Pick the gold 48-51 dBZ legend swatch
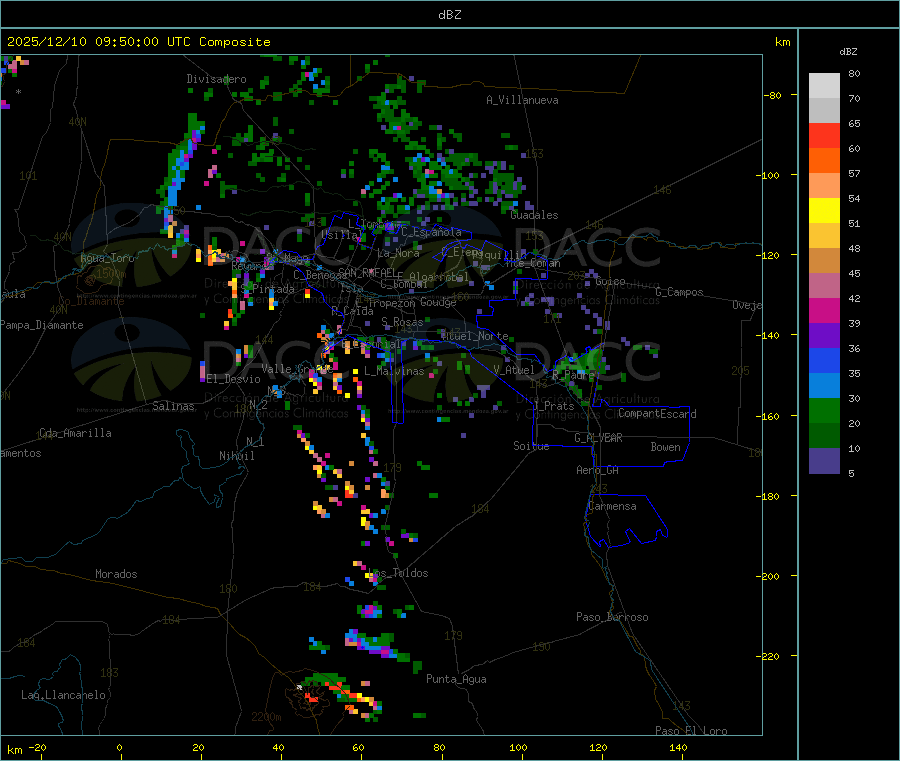This screenshot has height=761, width=900. pos(824,235)
